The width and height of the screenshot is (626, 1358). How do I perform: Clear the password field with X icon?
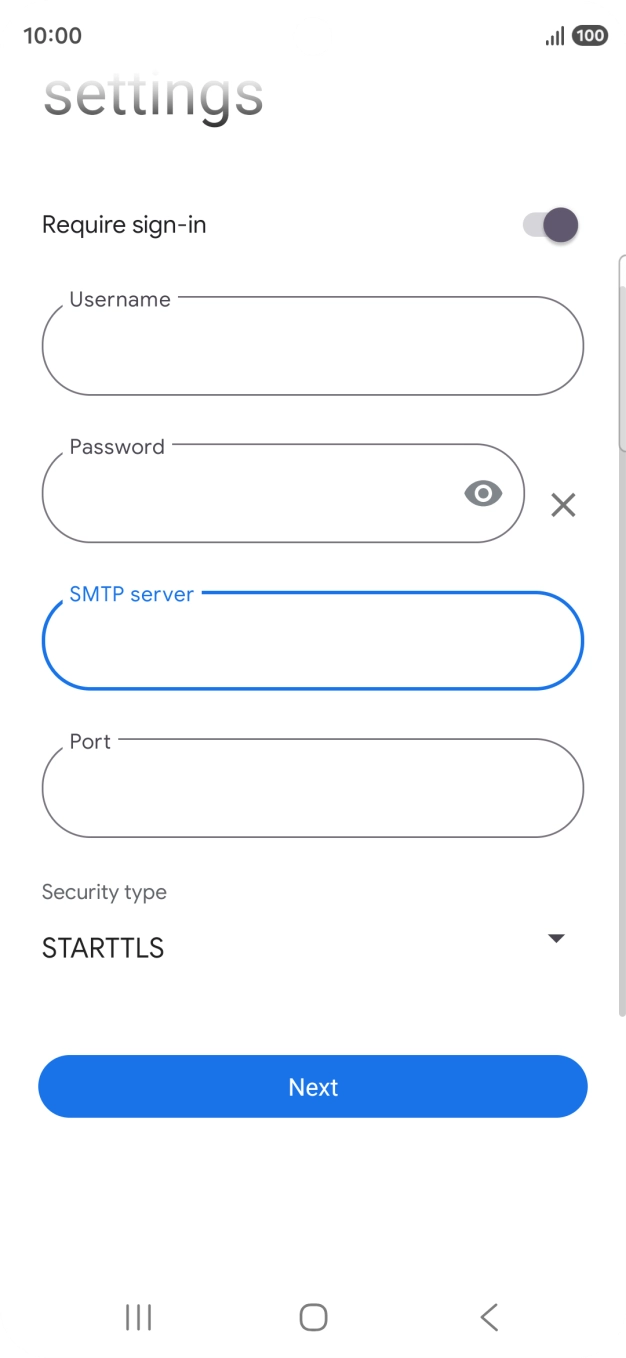pos(563,505)
